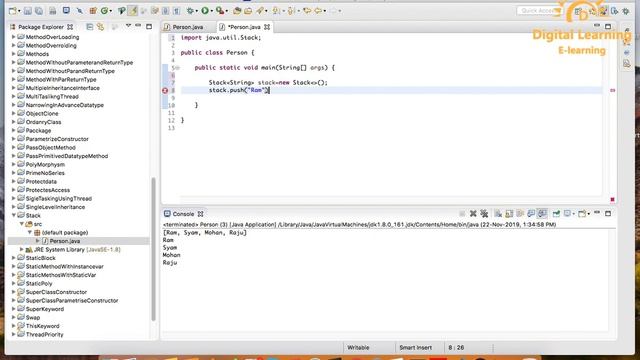Open Package Explorer view menu triangle
This screenshot has height=360, width=640.
128,26
